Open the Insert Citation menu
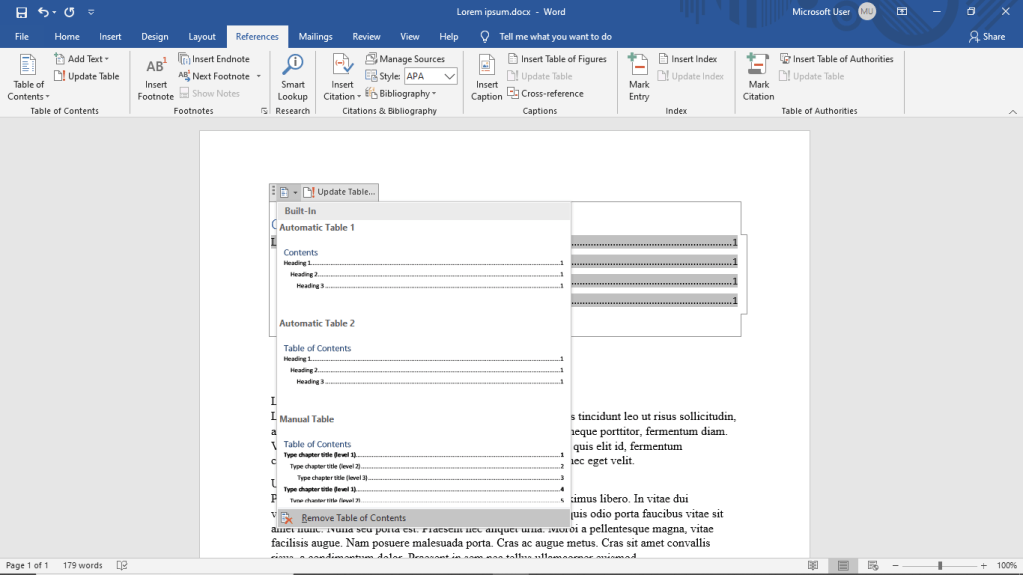 pos(342,77)
